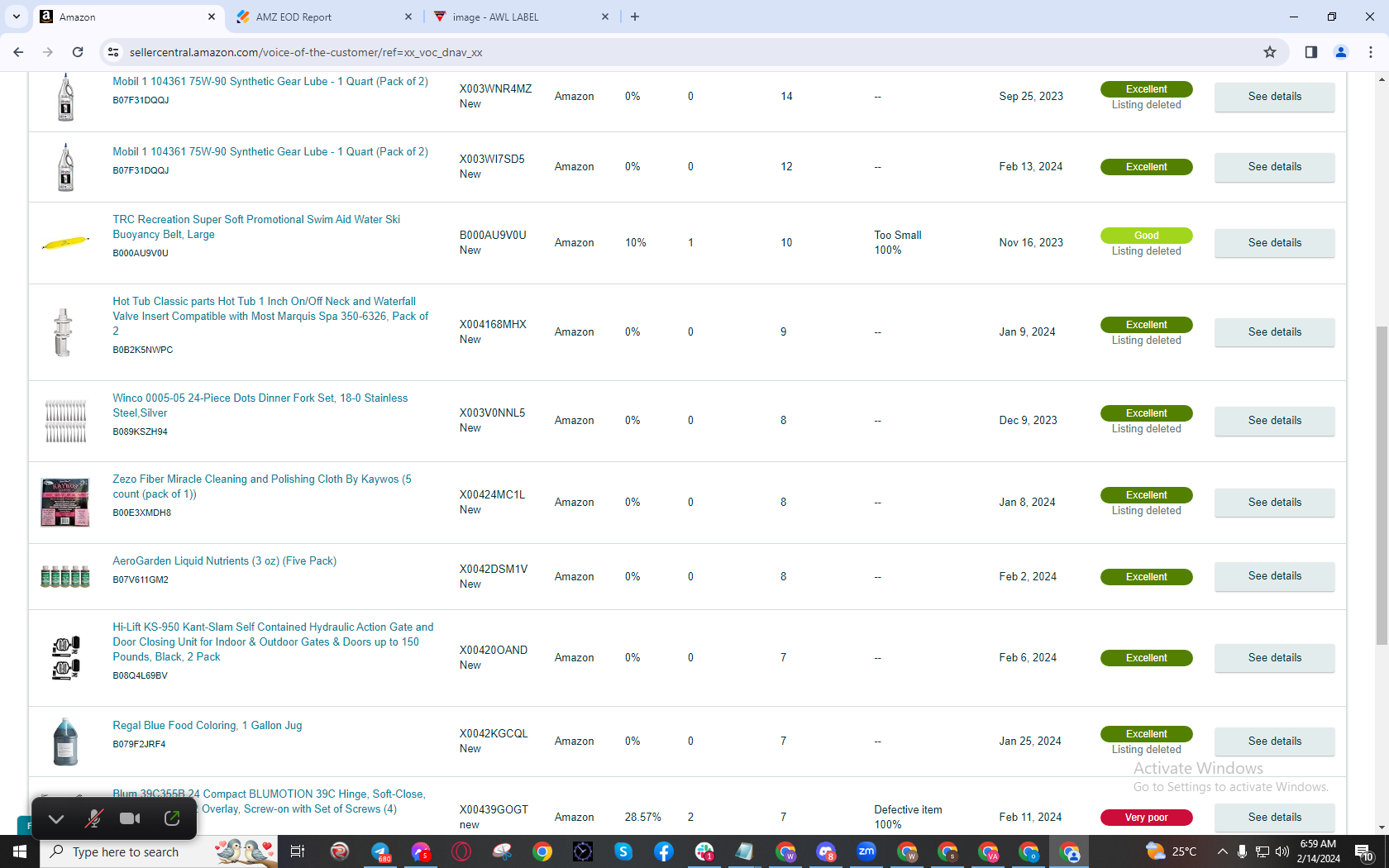Open a new browser tab
The image size is (1389, 868).
pos(635,17)
